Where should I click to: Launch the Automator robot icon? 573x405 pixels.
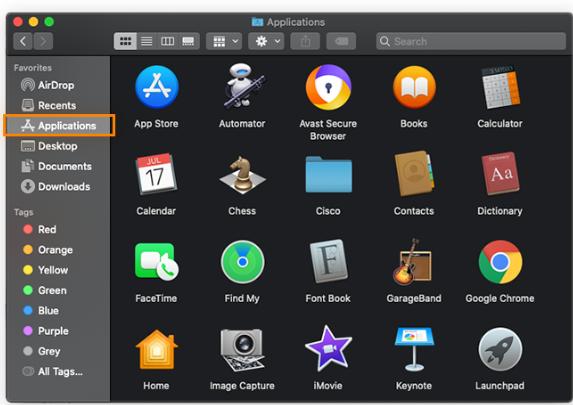243,86
